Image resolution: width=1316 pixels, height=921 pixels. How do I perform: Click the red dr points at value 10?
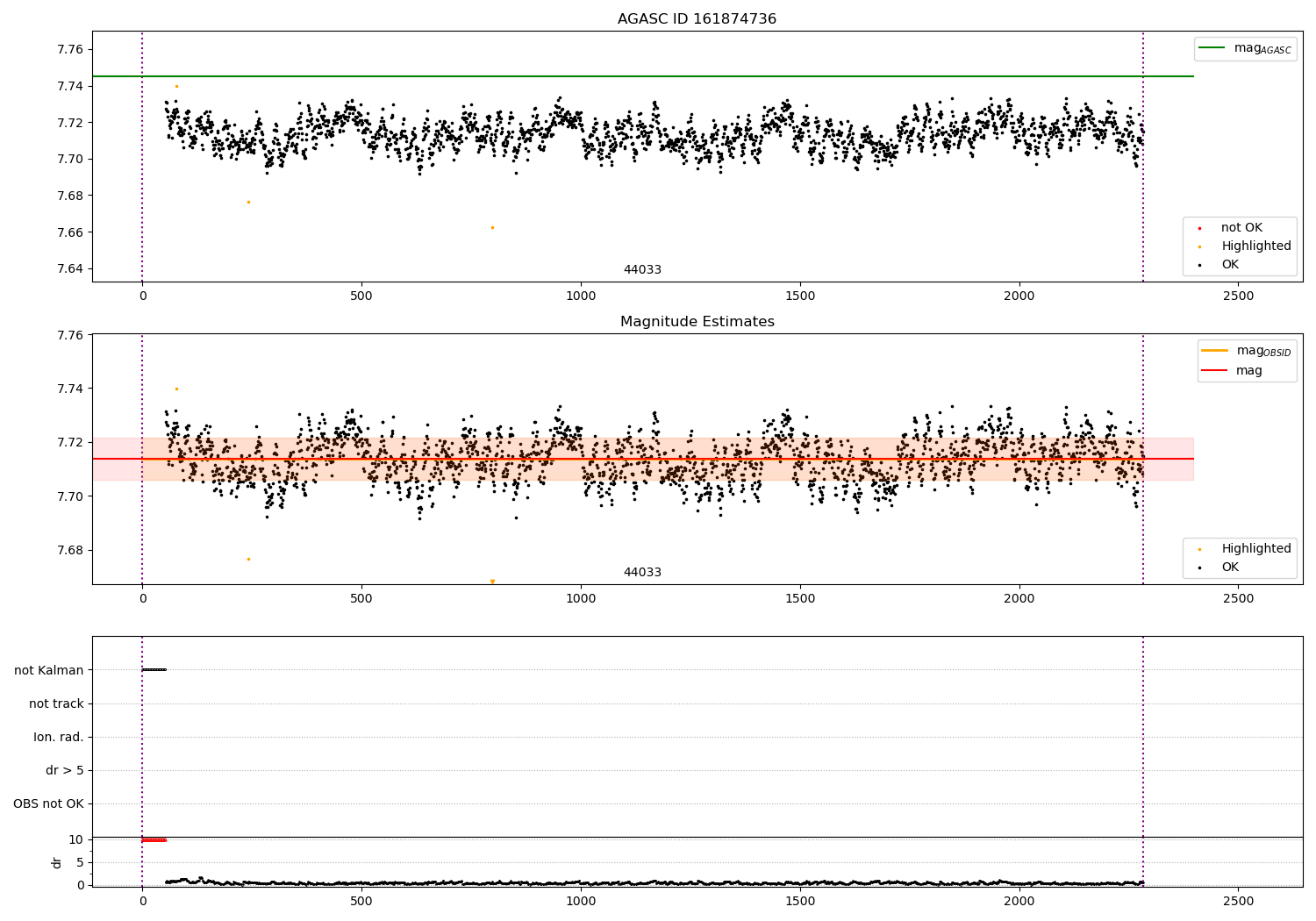(154, 840)
